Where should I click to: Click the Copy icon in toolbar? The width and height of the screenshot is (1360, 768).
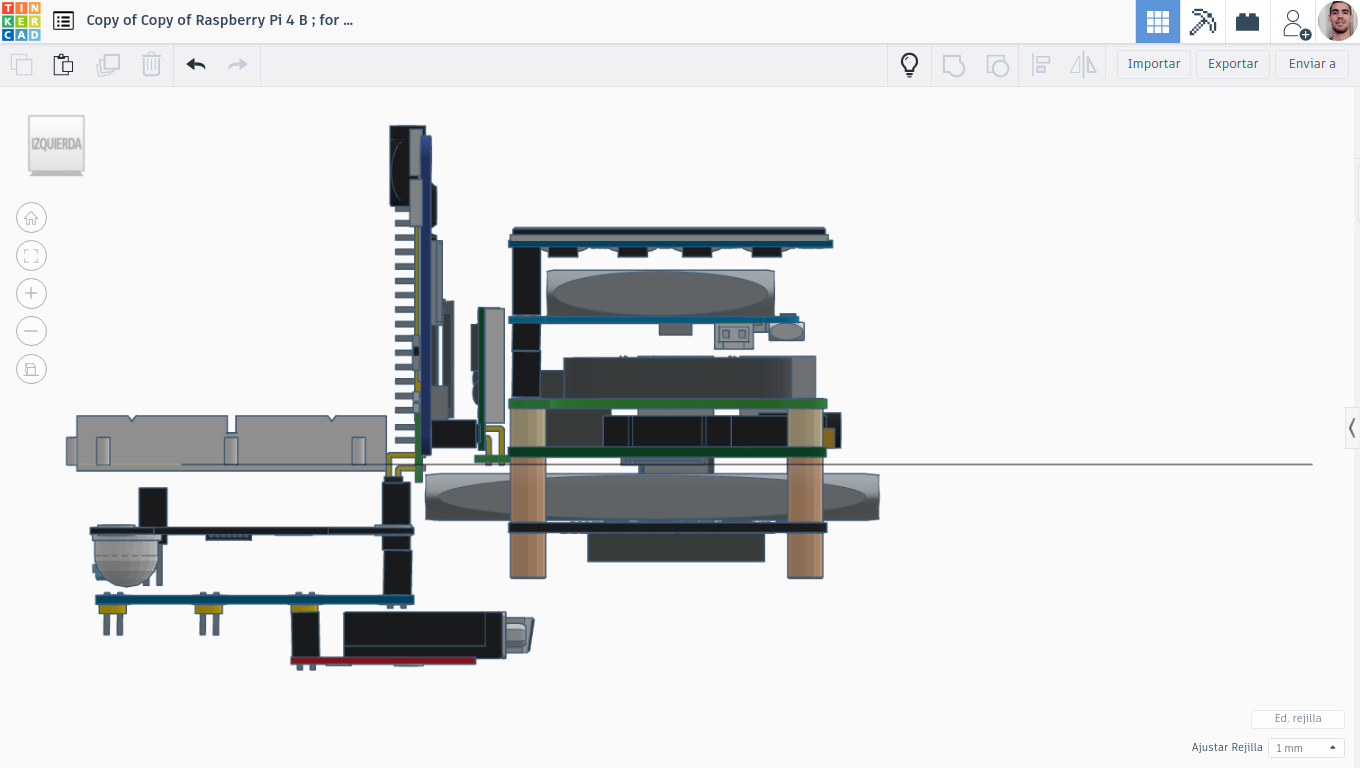[21, 65]
